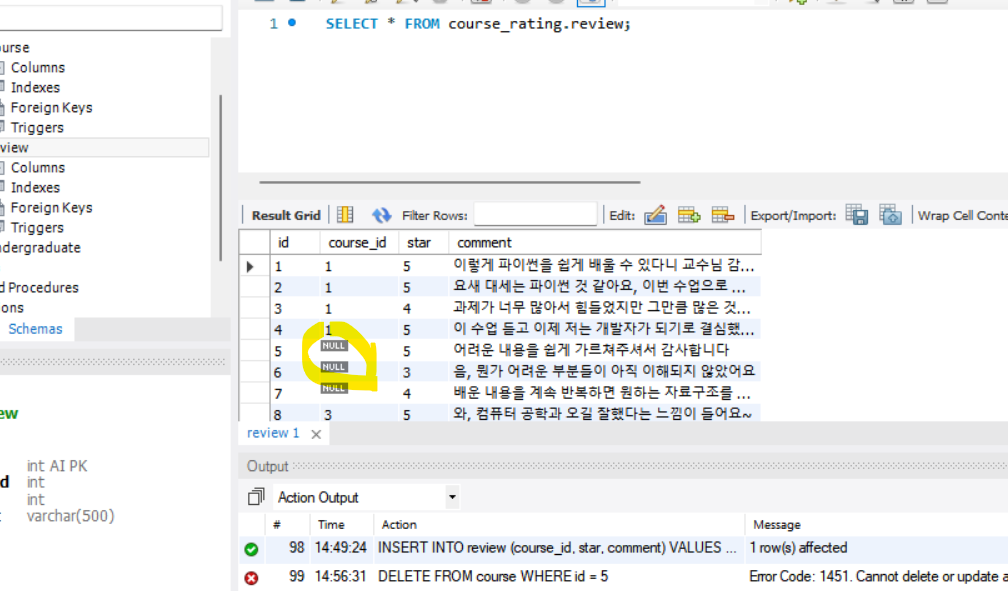Click comment cell in row id 1
Screen dimensions: 1008x591
pyautogui.click(x=603, y=265)
